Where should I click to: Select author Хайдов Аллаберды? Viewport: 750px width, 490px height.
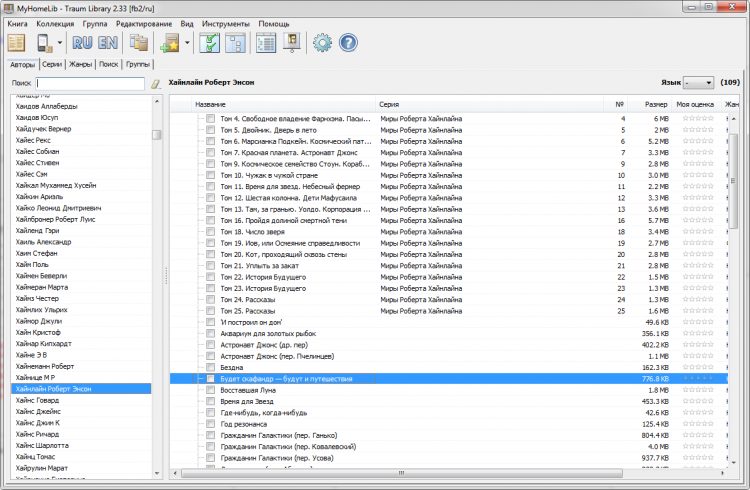pyautogui.click(x=46, y=106)
